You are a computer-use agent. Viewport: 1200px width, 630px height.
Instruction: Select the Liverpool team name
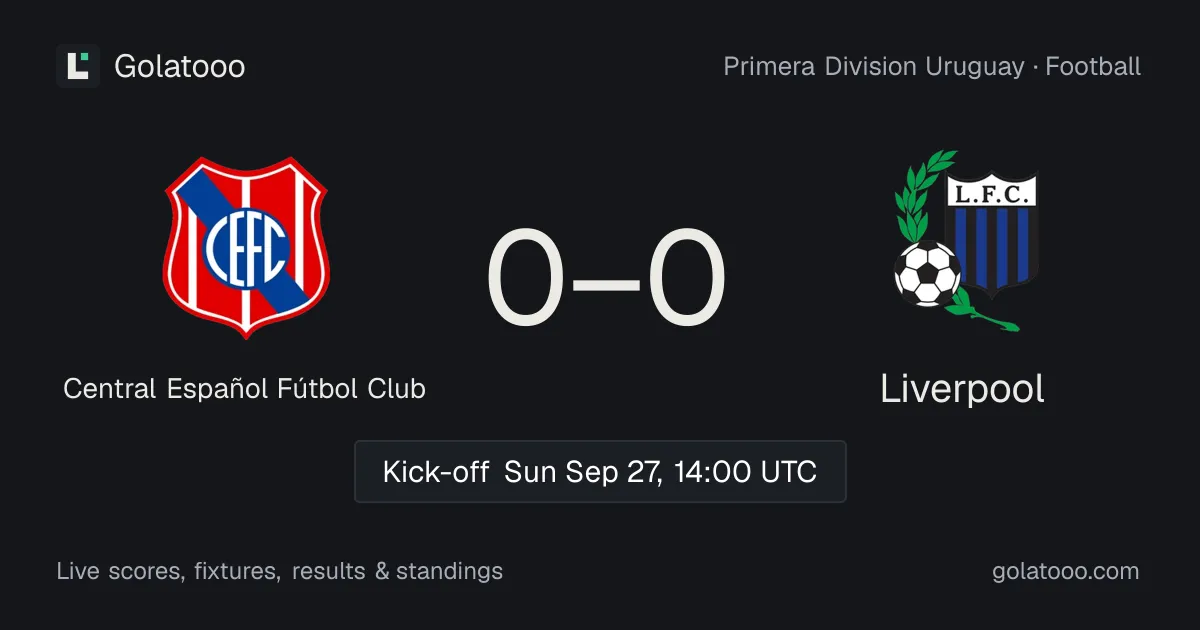pyautogui.click(x=962, y=389)
